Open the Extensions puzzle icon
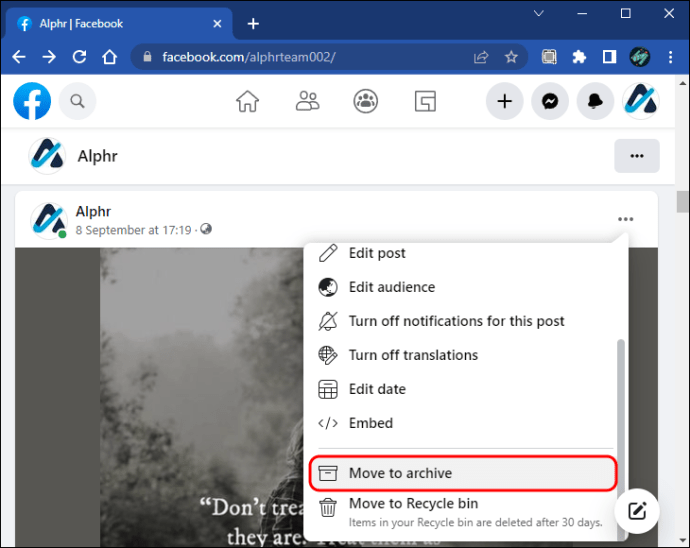This screenshot has width=690, height=548. 579,57
